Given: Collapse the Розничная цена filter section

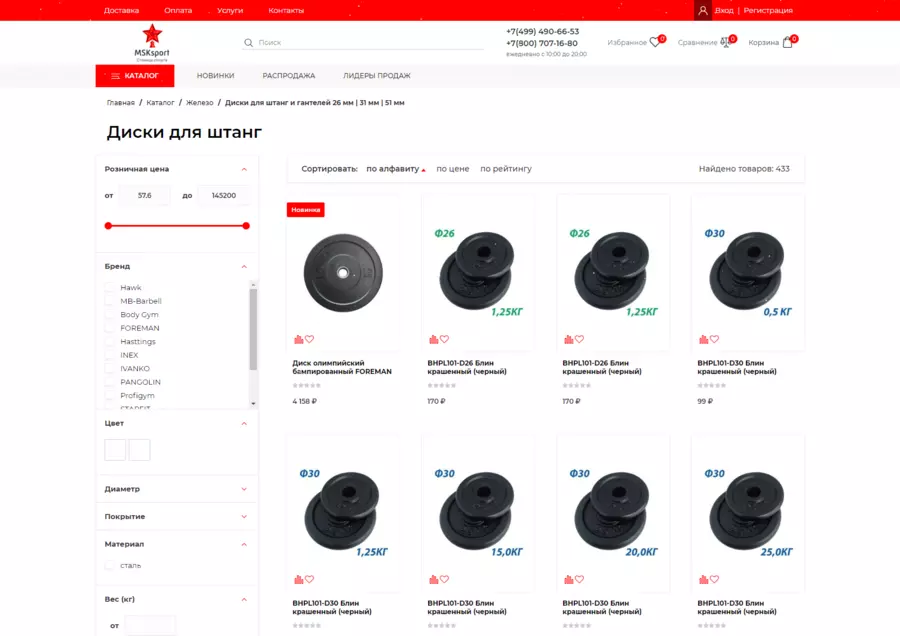Looking at the screenshot, I should (244, 169).
